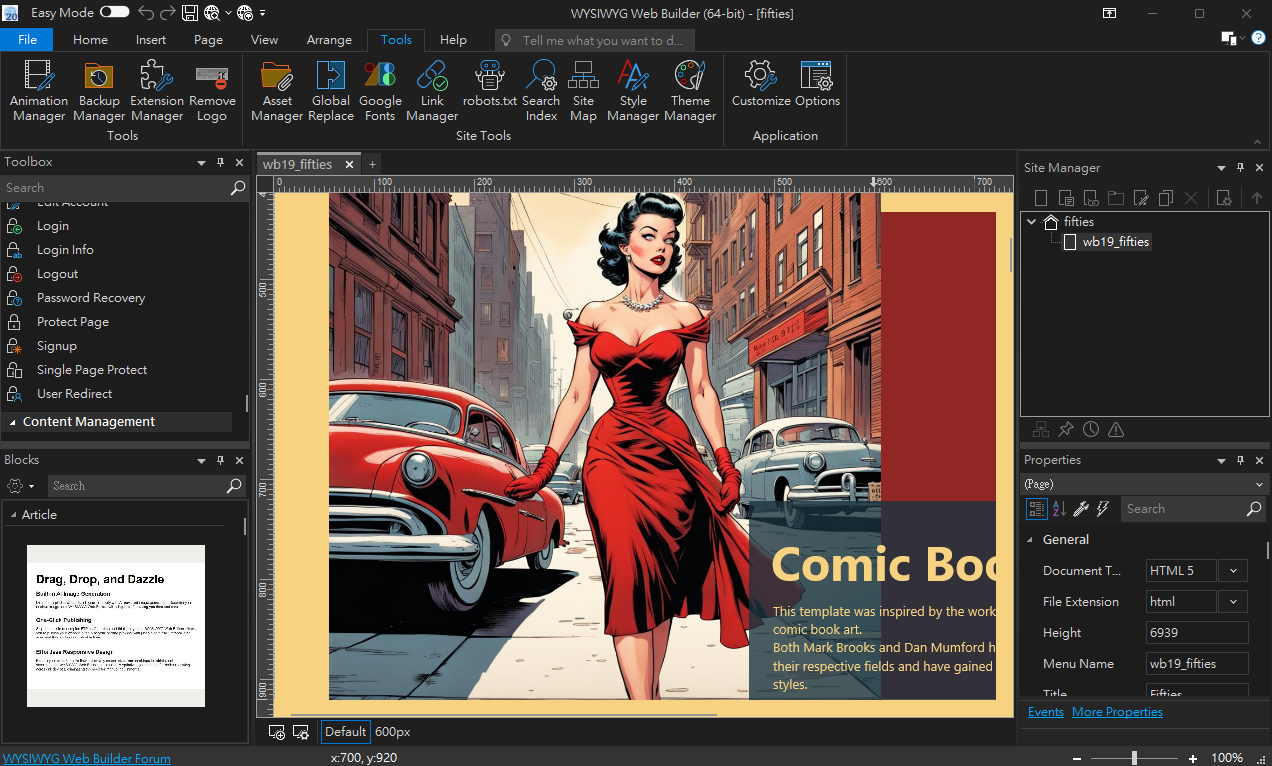Select the Default breakpoint tab
Screen dimensions: 1272x766
point(345,732)
